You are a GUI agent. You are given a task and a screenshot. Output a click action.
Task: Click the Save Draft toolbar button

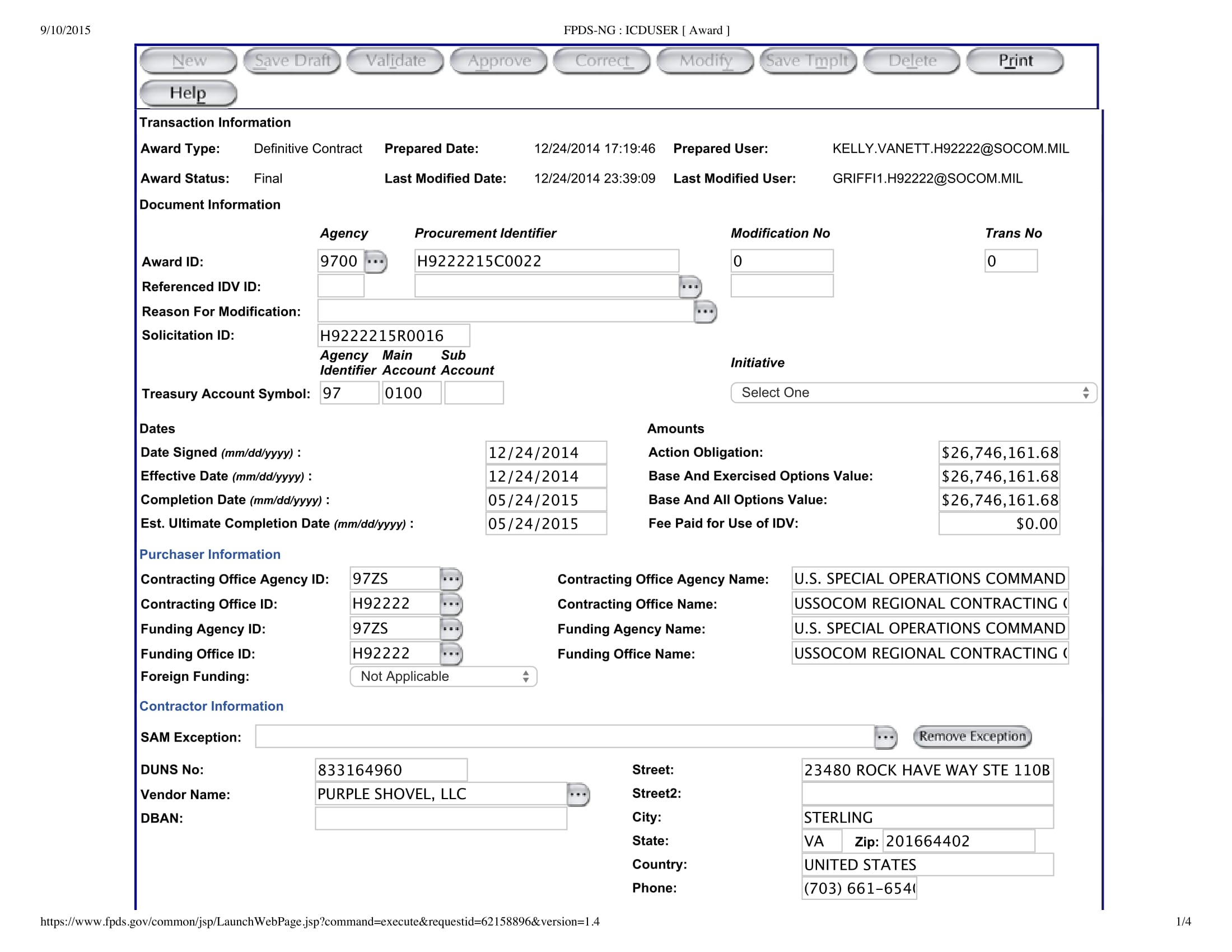292,61
